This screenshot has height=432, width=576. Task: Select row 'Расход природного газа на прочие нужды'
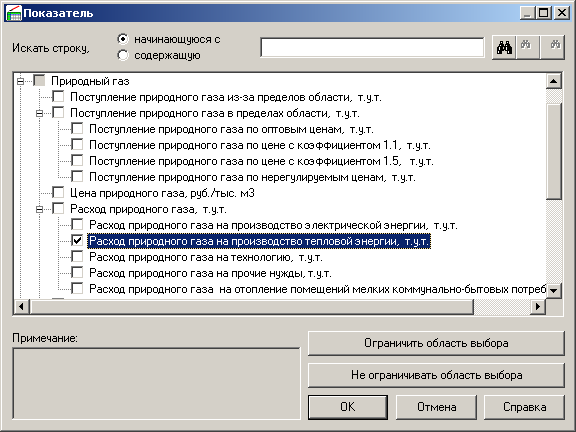tap(210, 273)
